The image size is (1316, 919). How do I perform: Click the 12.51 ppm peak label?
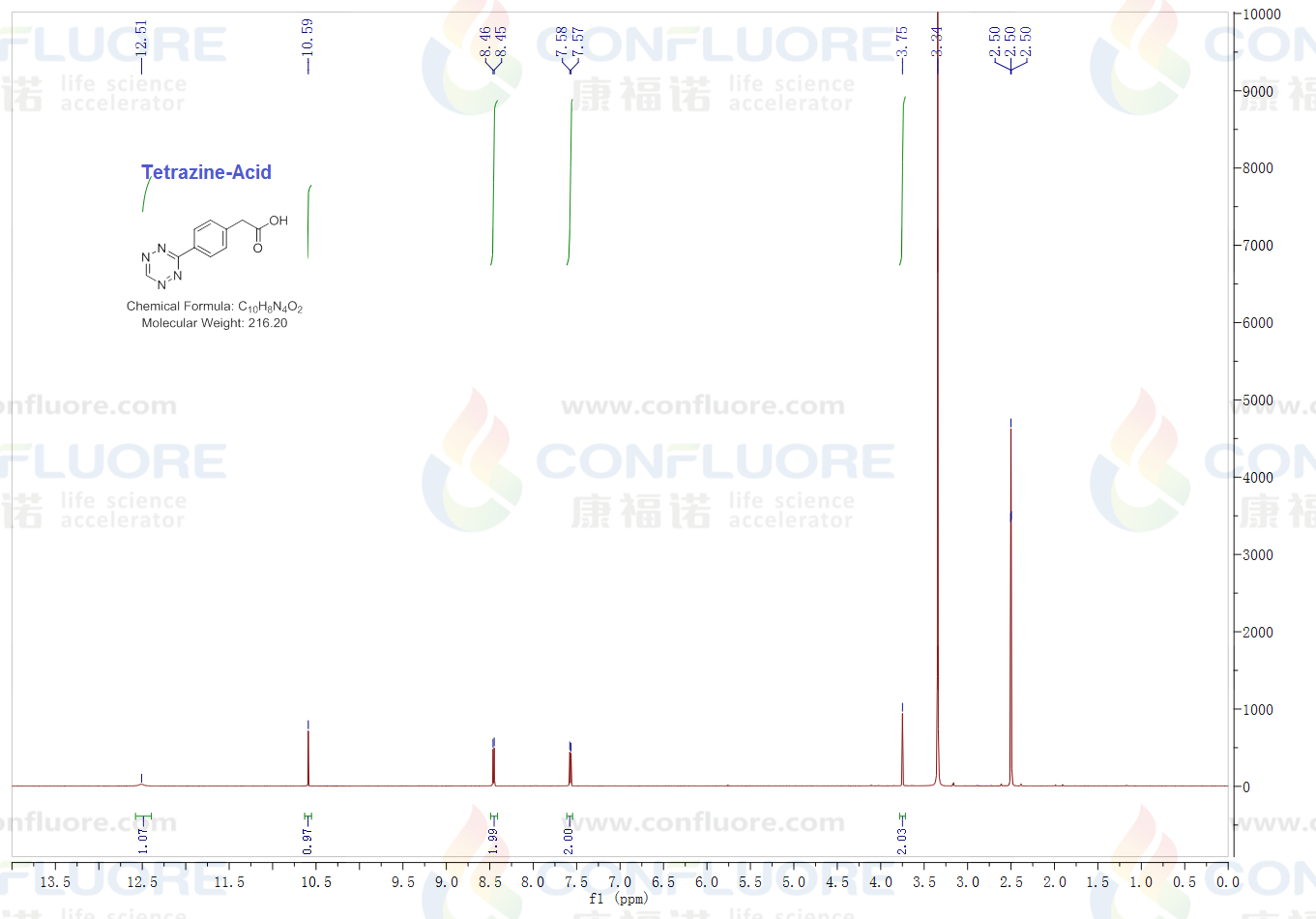tap(141, 39)
